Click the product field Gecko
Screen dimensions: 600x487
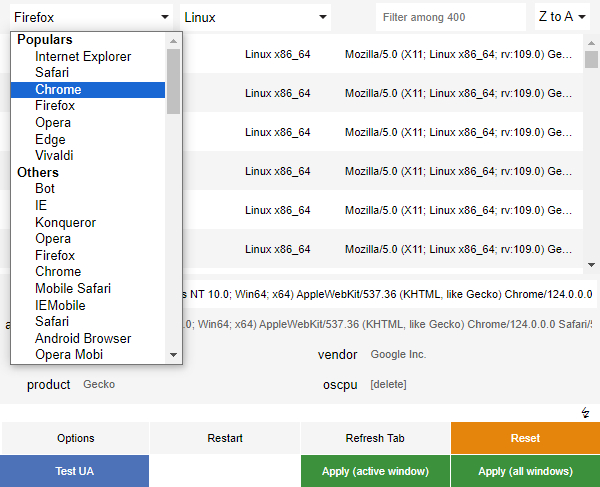99,384
